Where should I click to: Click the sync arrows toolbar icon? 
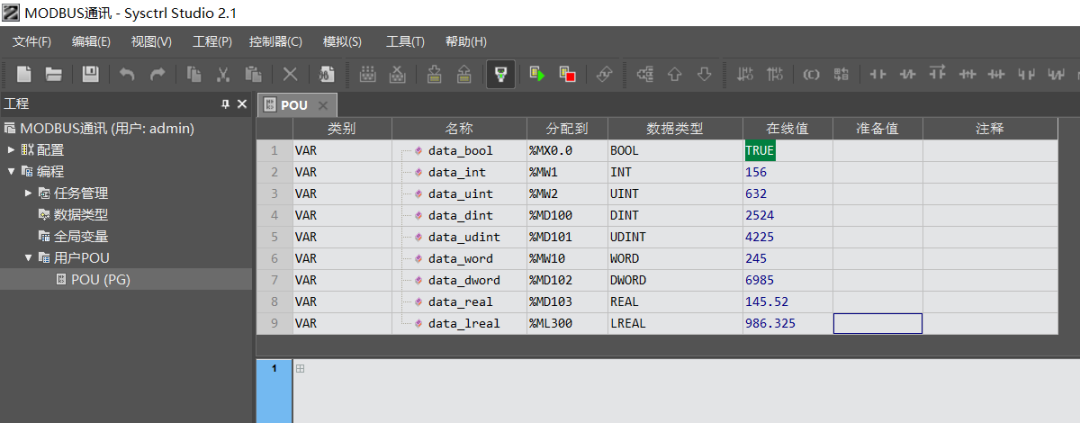[604, 74]
